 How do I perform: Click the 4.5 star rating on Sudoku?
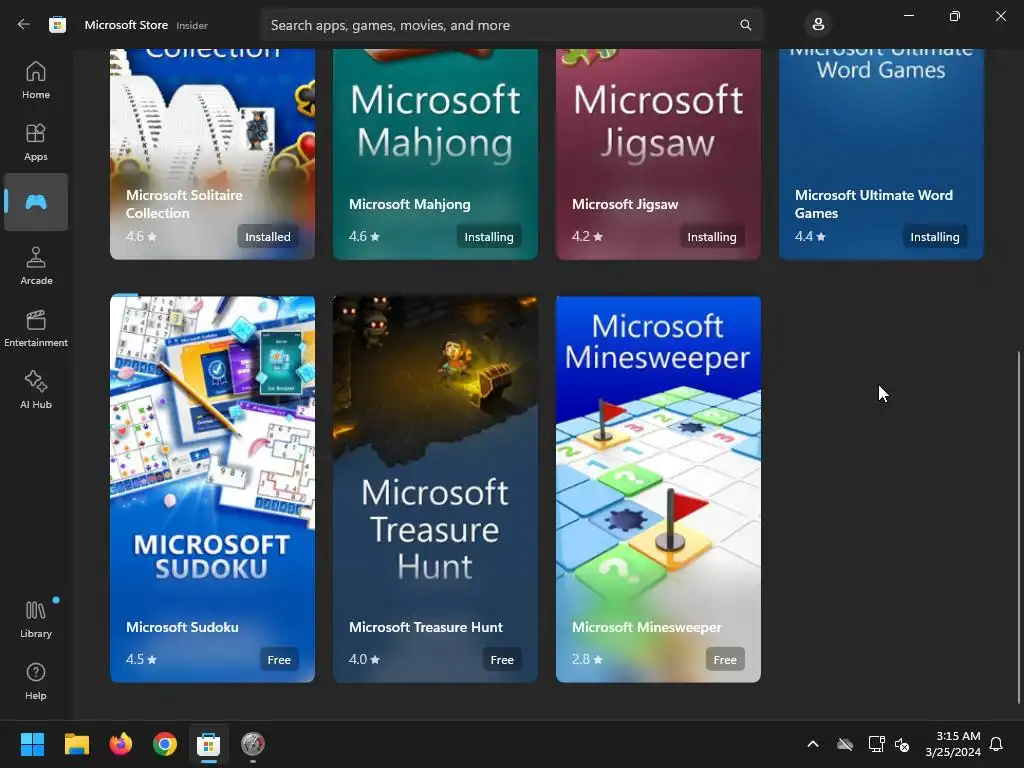coord(141,660)
